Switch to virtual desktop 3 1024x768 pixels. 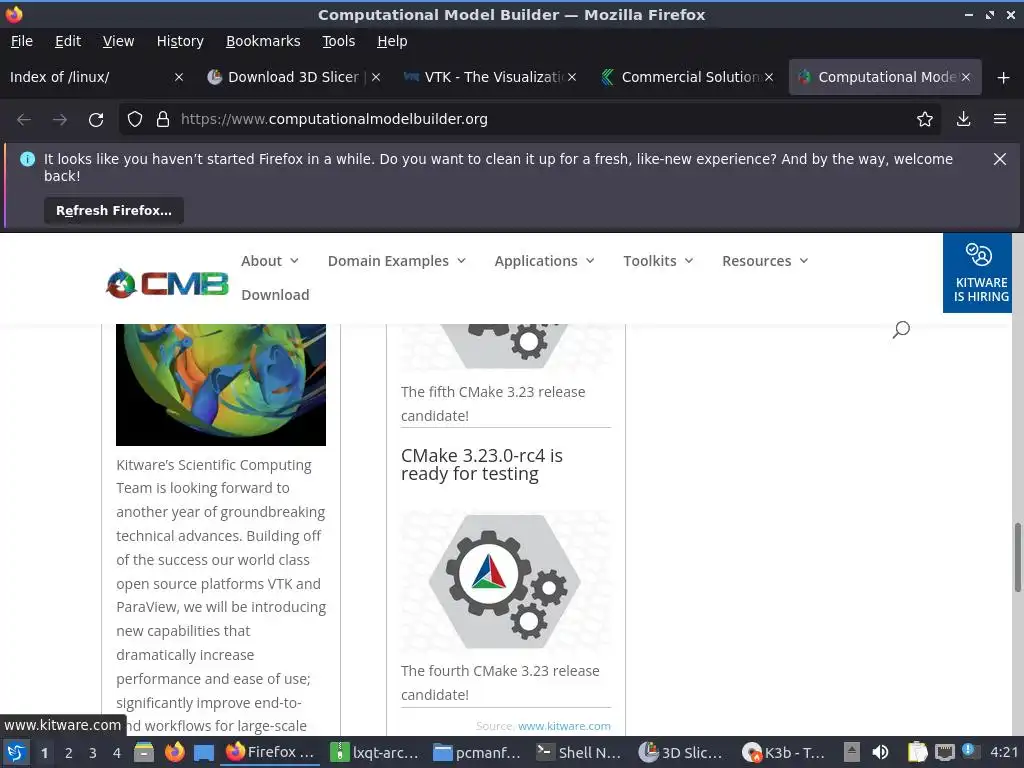click(93, 753)
